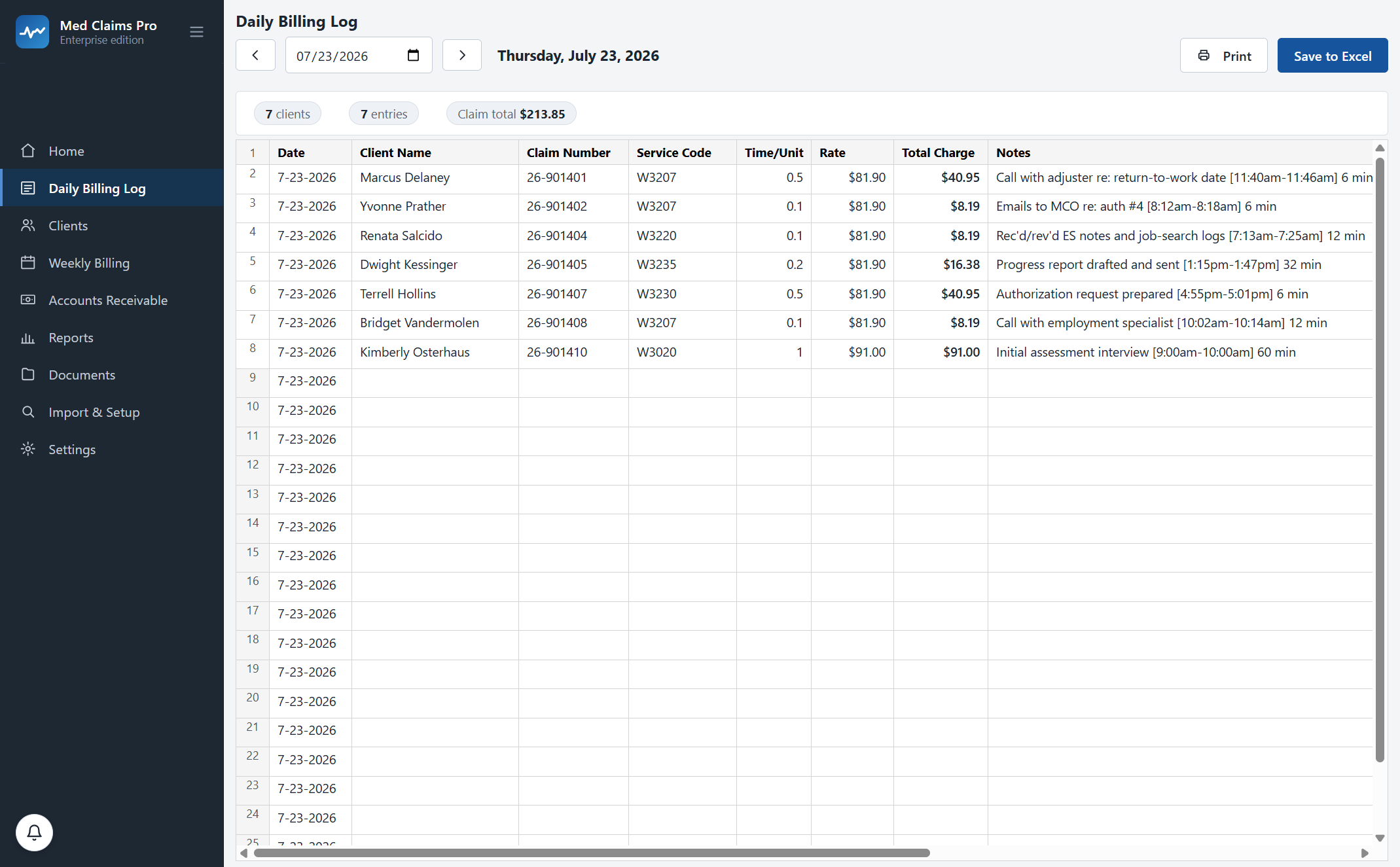Open notifications with the bell icon

pos(34,832)
